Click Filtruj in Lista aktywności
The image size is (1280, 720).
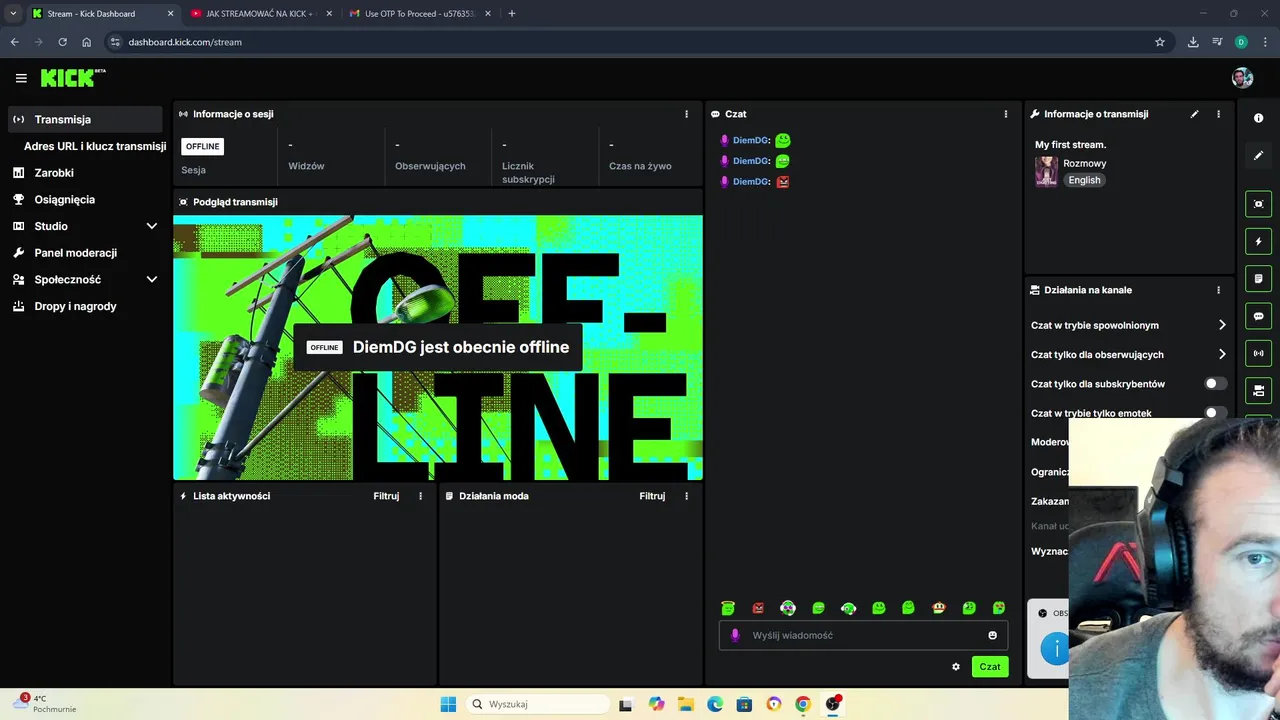click(386, 496)
